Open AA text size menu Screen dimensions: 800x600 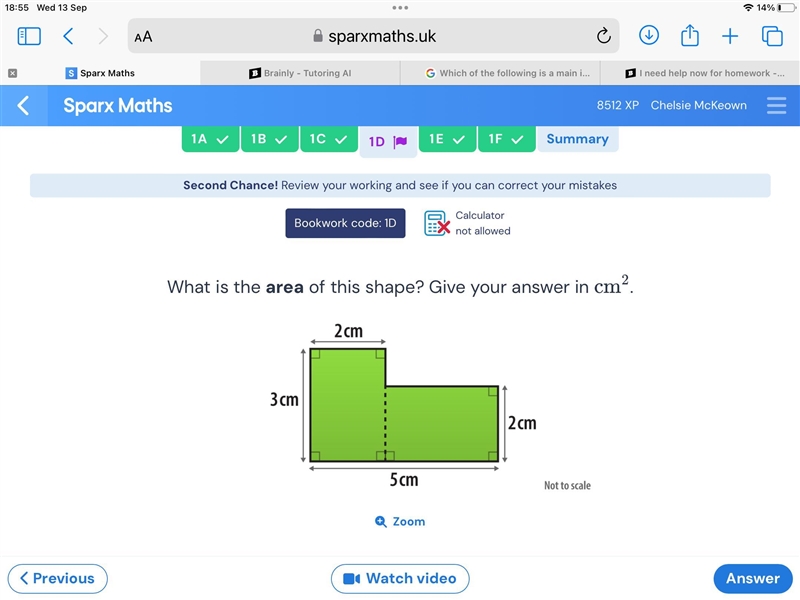point(143,37)
